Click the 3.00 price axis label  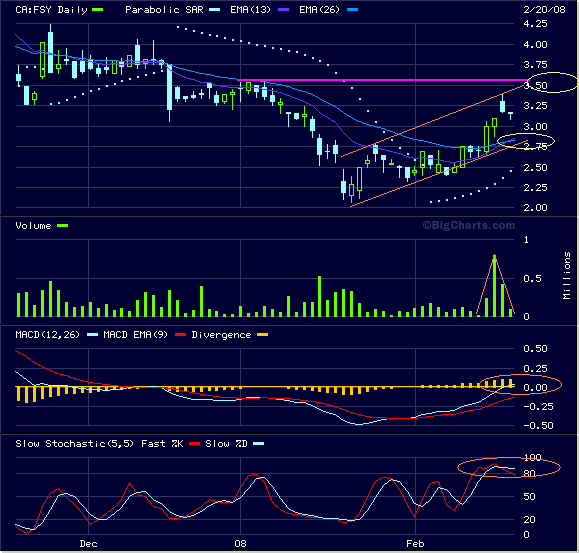coord(535,127)
